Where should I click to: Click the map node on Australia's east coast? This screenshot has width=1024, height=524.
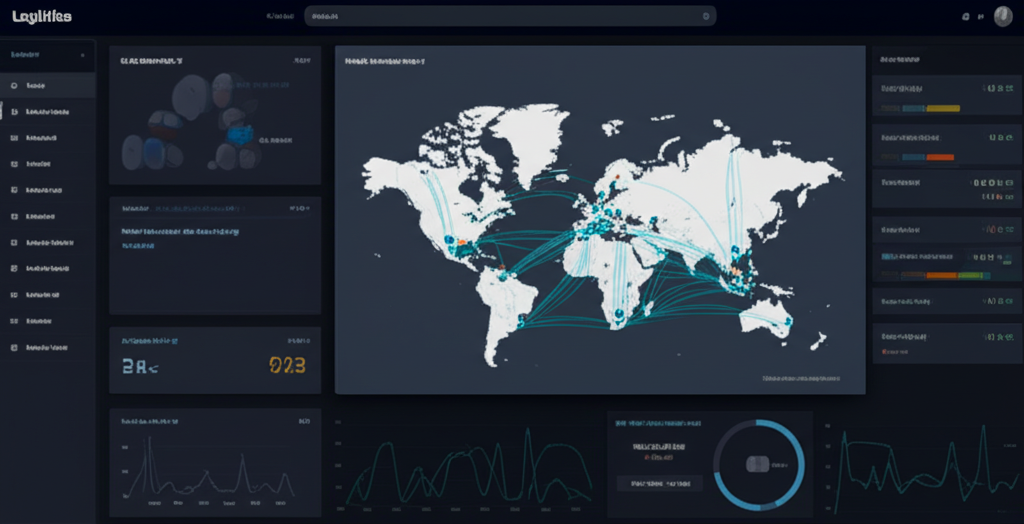click(788, 321)
